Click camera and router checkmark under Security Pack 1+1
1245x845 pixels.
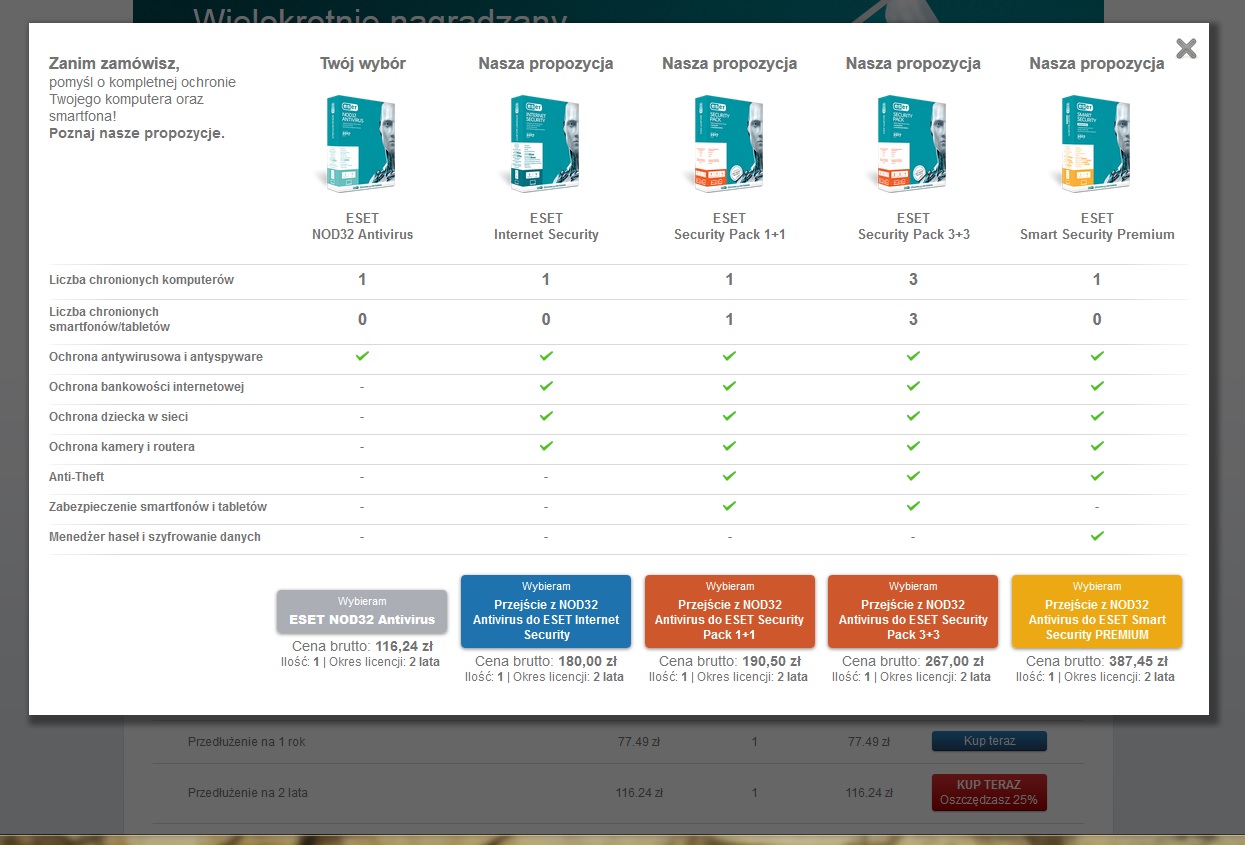(x=729, y=446)
